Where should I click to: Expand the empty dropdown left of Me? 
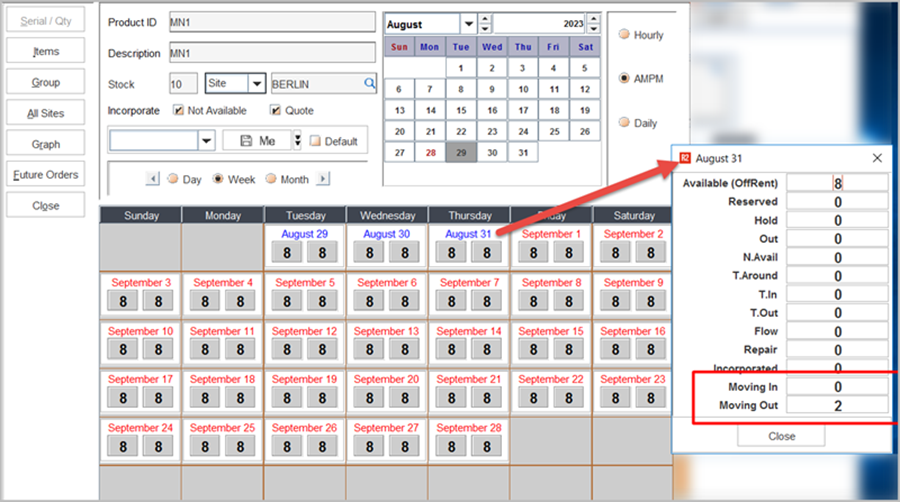[x=206, y=141]
